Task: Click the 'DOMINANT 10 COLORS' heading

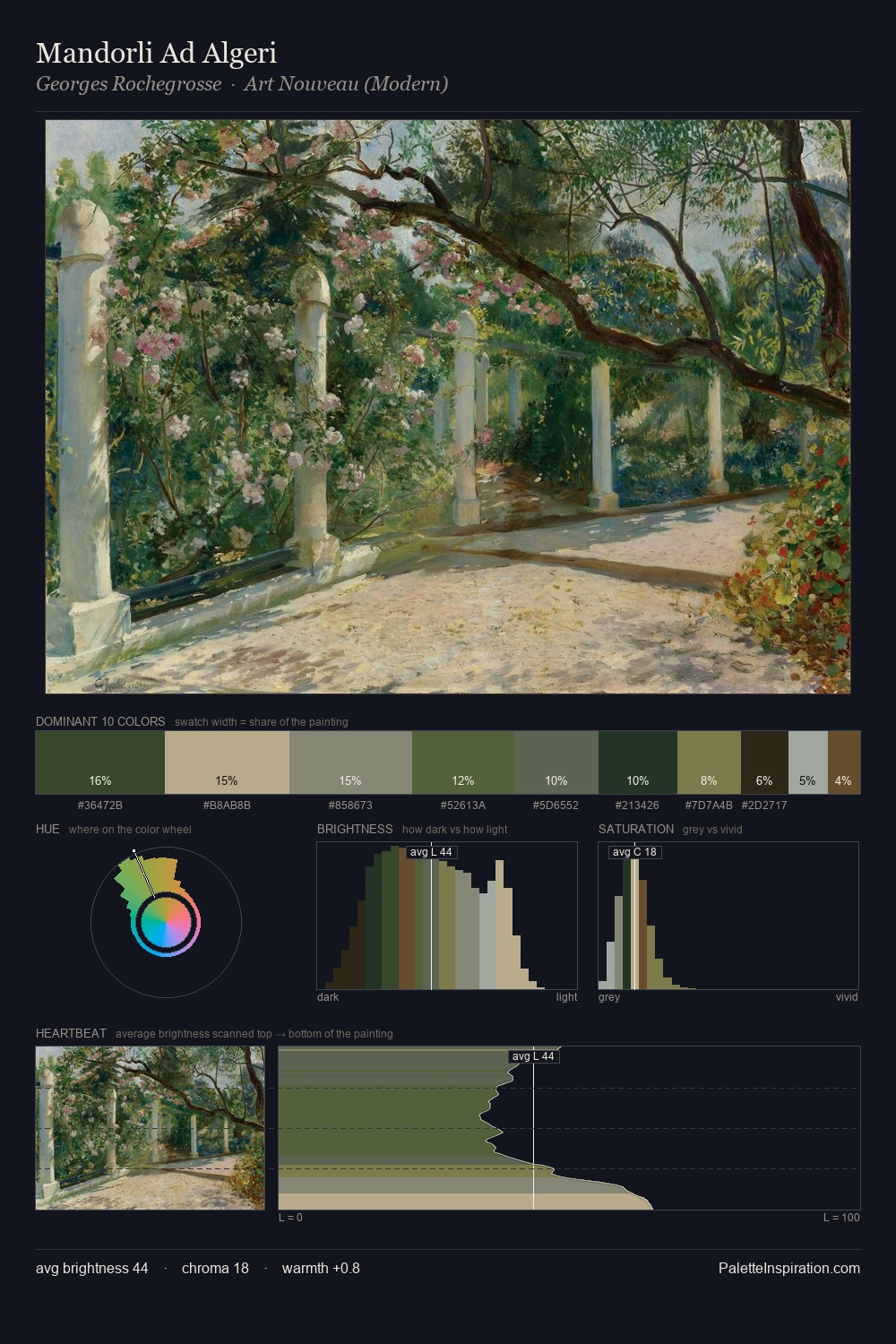Action: coord(100,721)
